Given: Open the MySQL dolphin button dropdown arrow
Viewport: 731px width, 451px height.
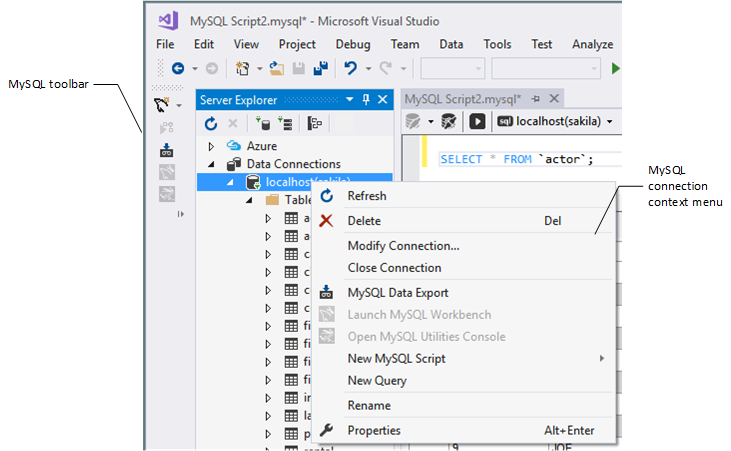Looking at the screenshot, I should (179, 106).
